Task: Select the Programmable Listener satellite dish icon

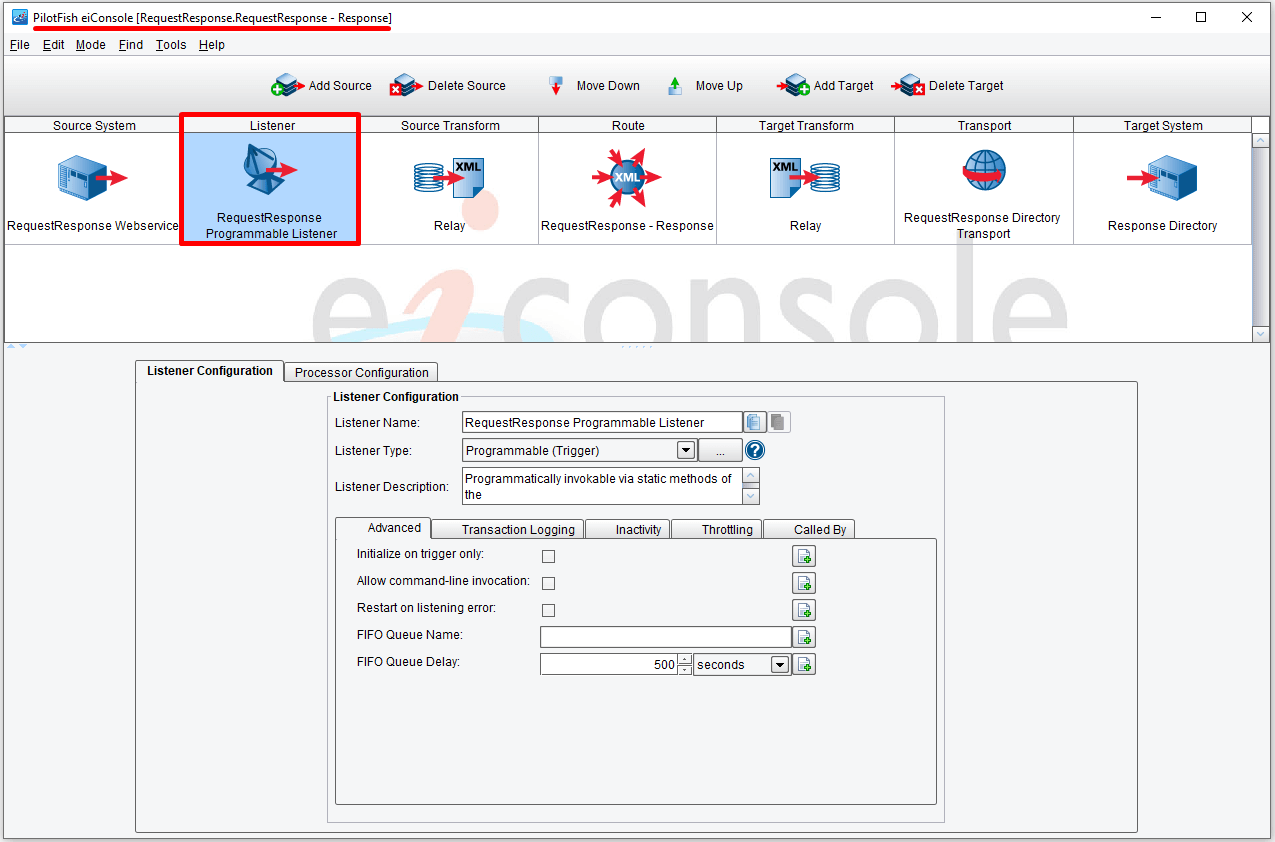Action: tap(270, 170)
